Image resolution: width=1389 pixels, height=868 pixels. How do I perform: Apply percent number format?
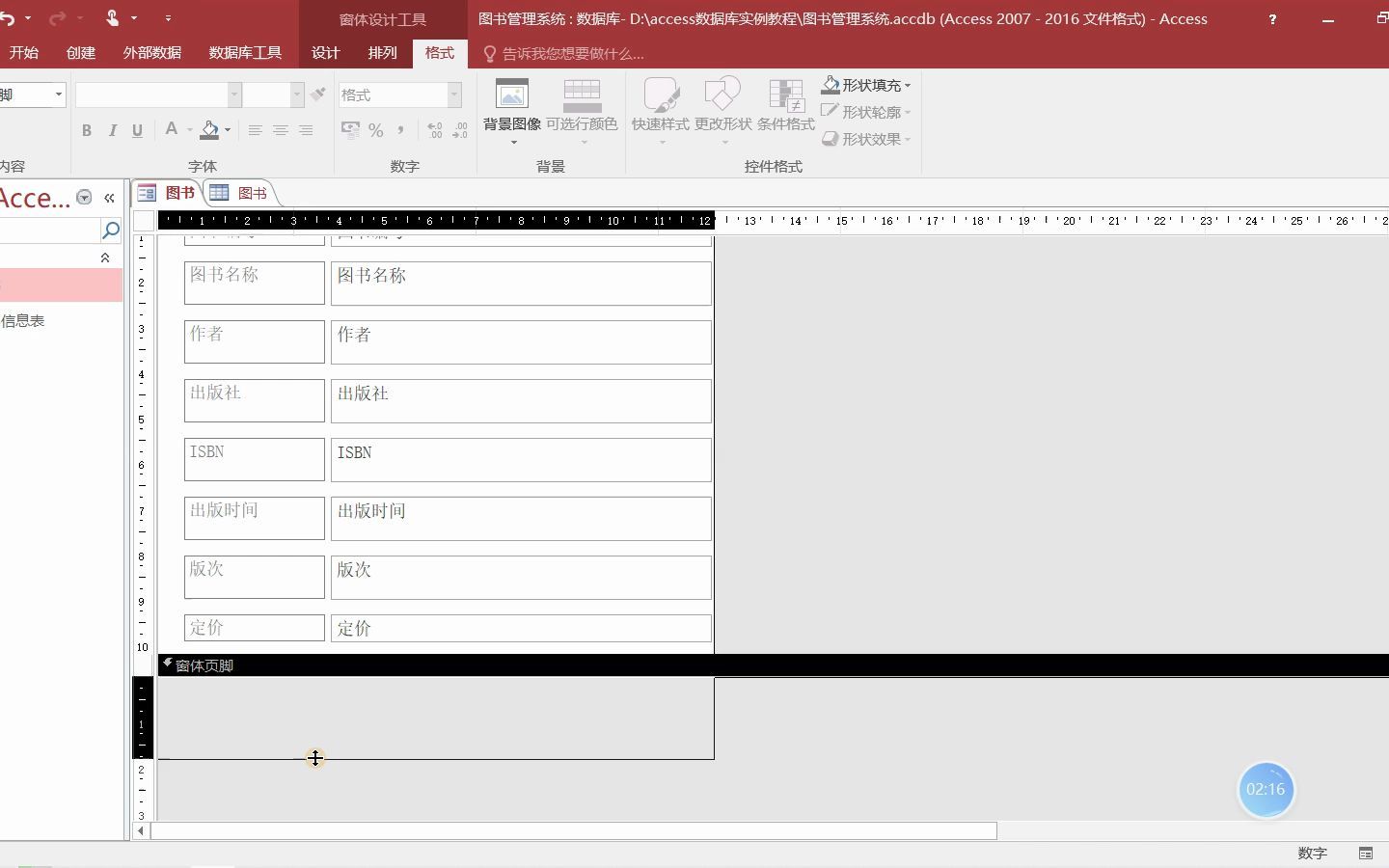[x=375, y=130]
